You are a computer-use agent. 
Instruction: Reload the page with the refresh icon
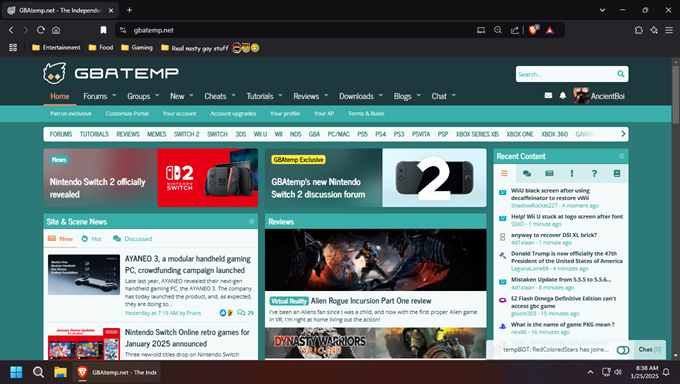pos(41,30)
